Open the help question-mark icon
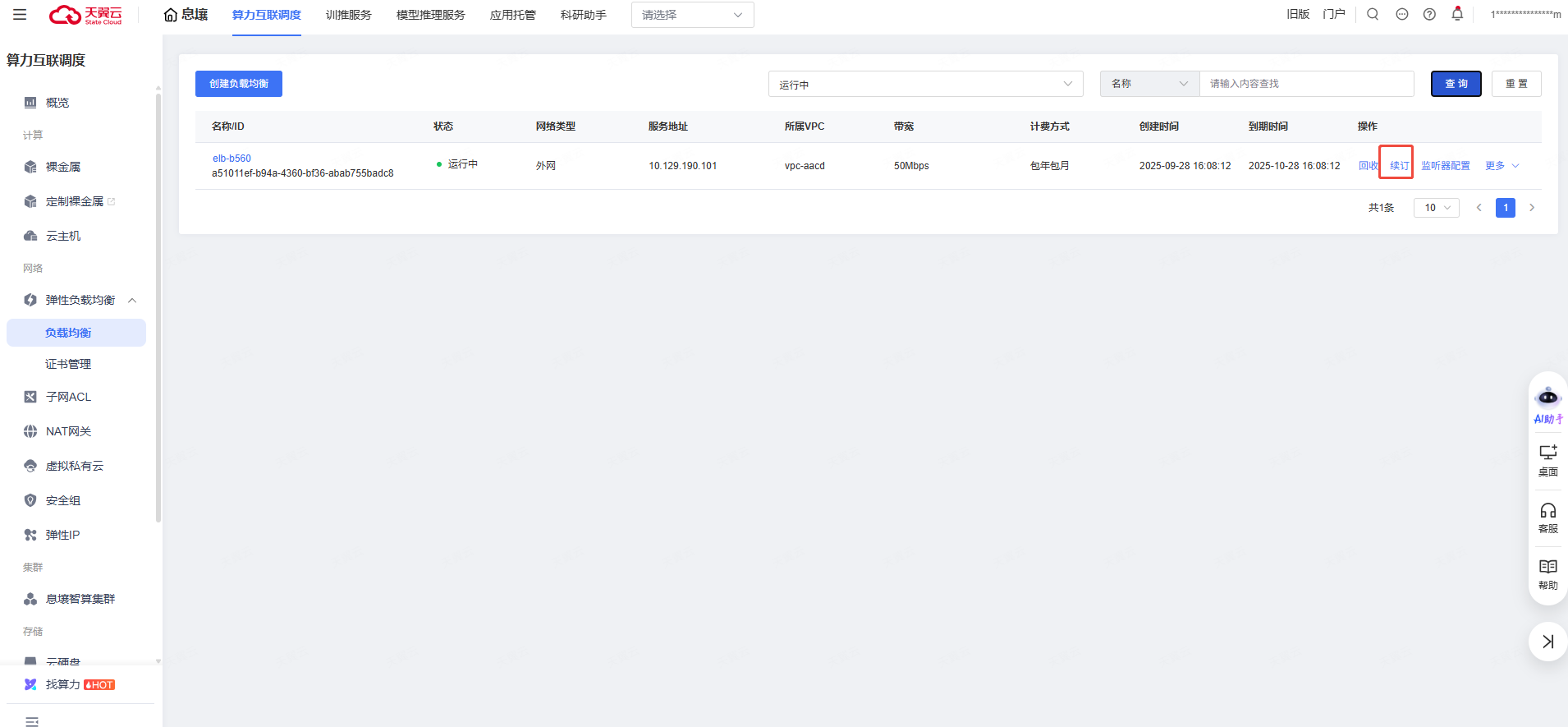The width and height of the screenshot is (1568, 727). 1429,14
